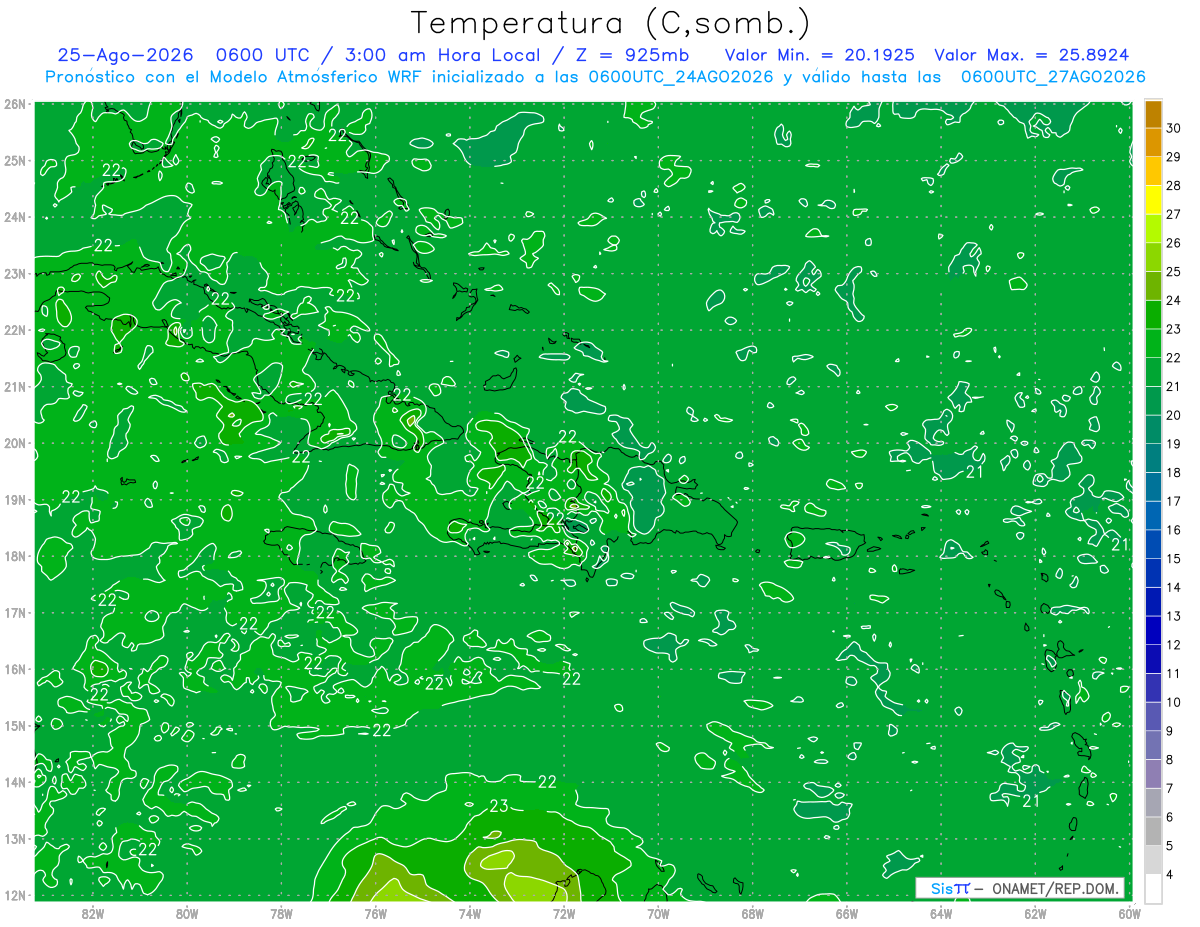Click the 70W longitude axis label

(658, 912)
